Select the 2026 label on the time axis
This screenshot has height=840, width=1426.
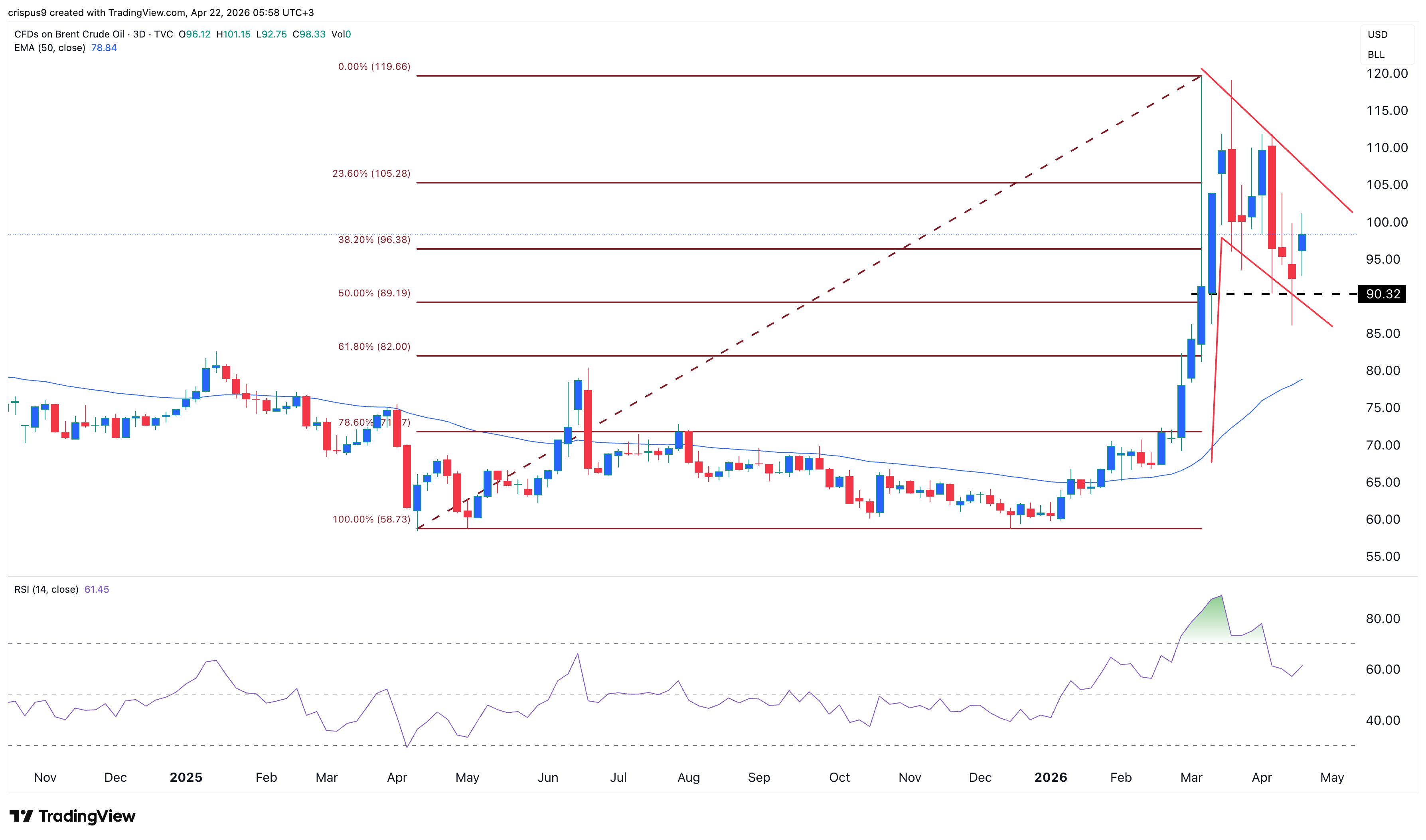[x=1052, y=778]
